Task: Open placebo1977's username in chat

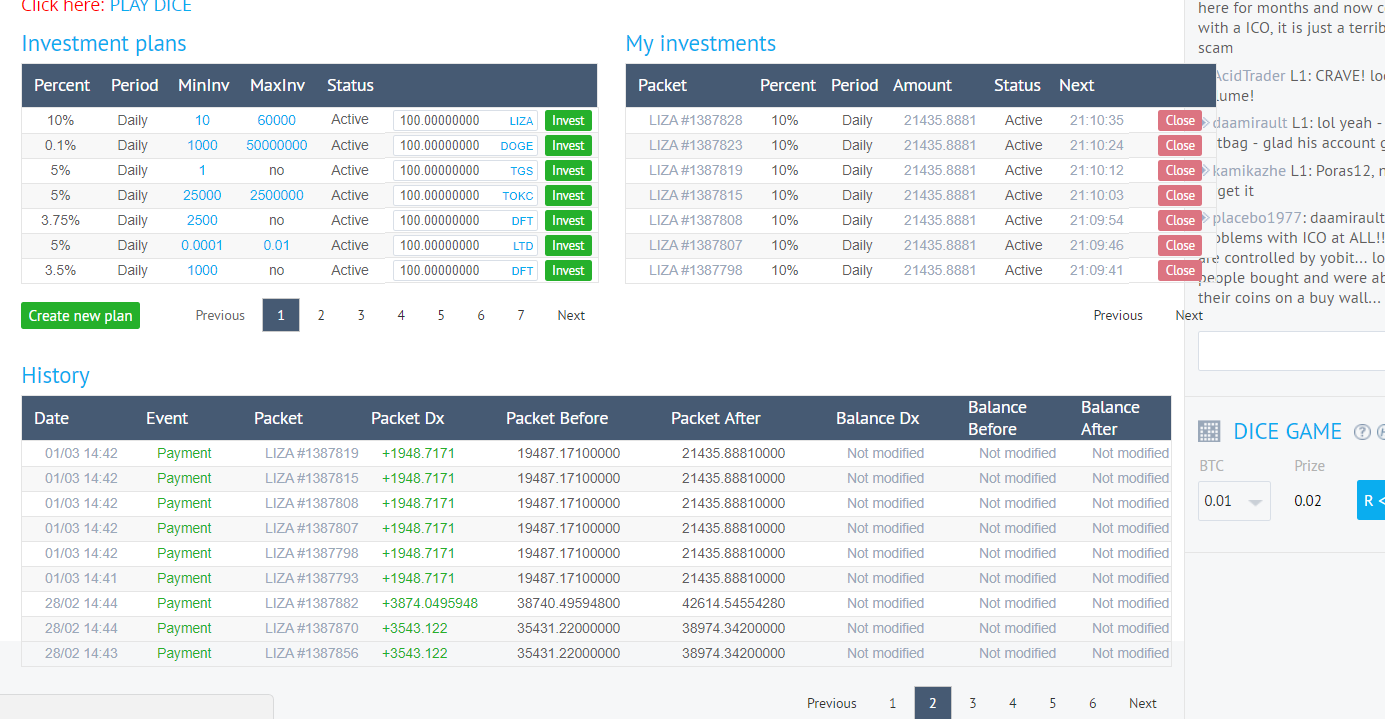Action: click(x=1258, y=218)
